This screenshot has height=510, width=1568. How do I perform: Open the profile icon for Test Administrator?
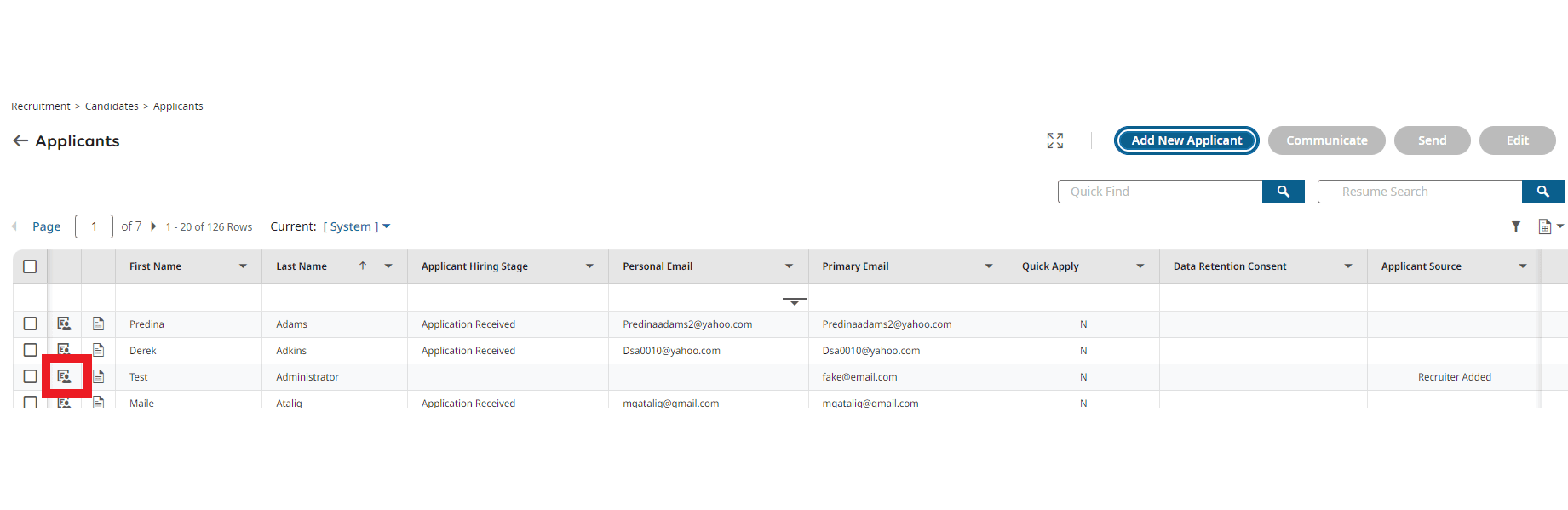coord(64,376)
